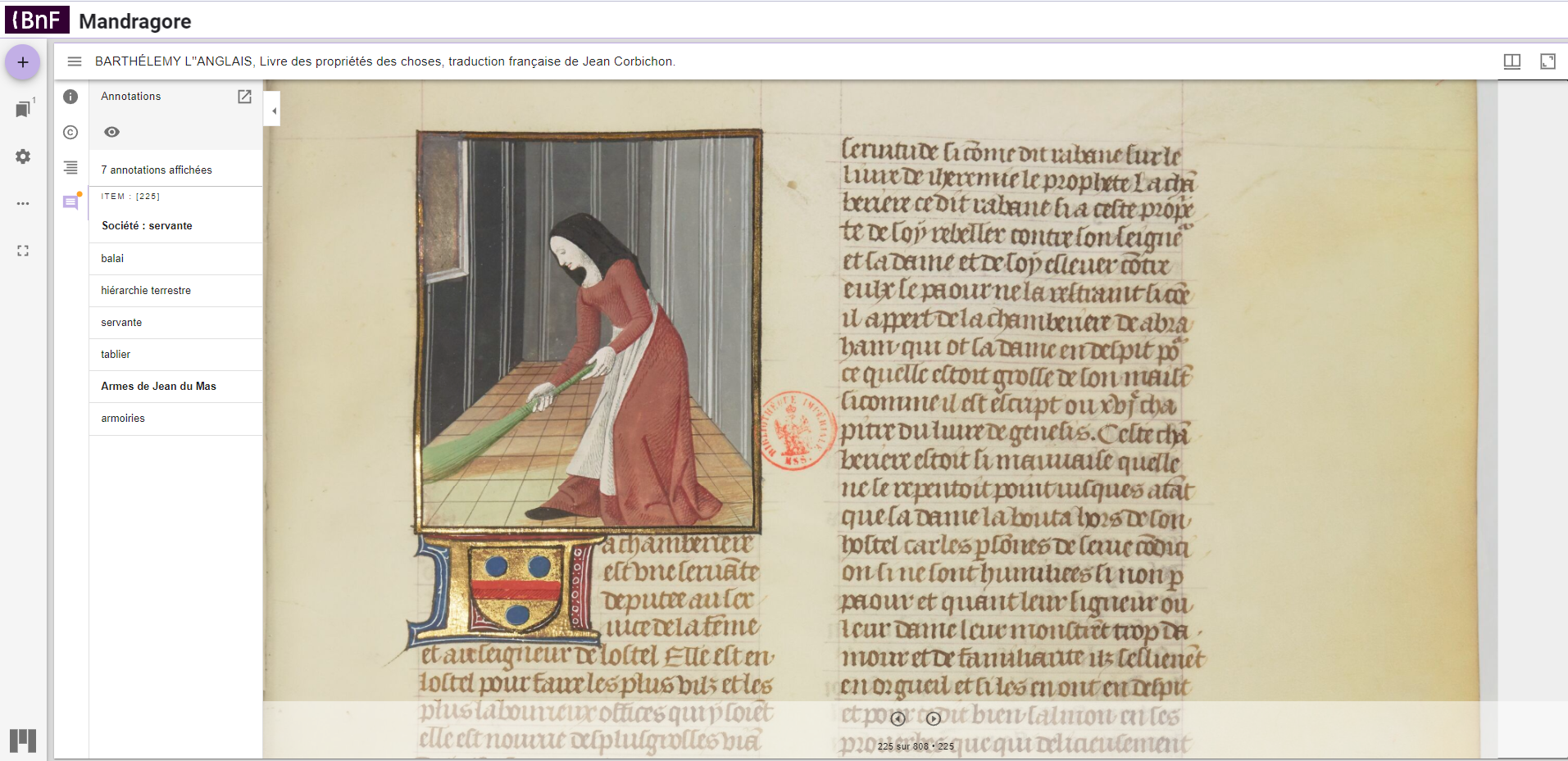Click the Mandragore site title
1568x761 pixels.
(x=135, y=21)
